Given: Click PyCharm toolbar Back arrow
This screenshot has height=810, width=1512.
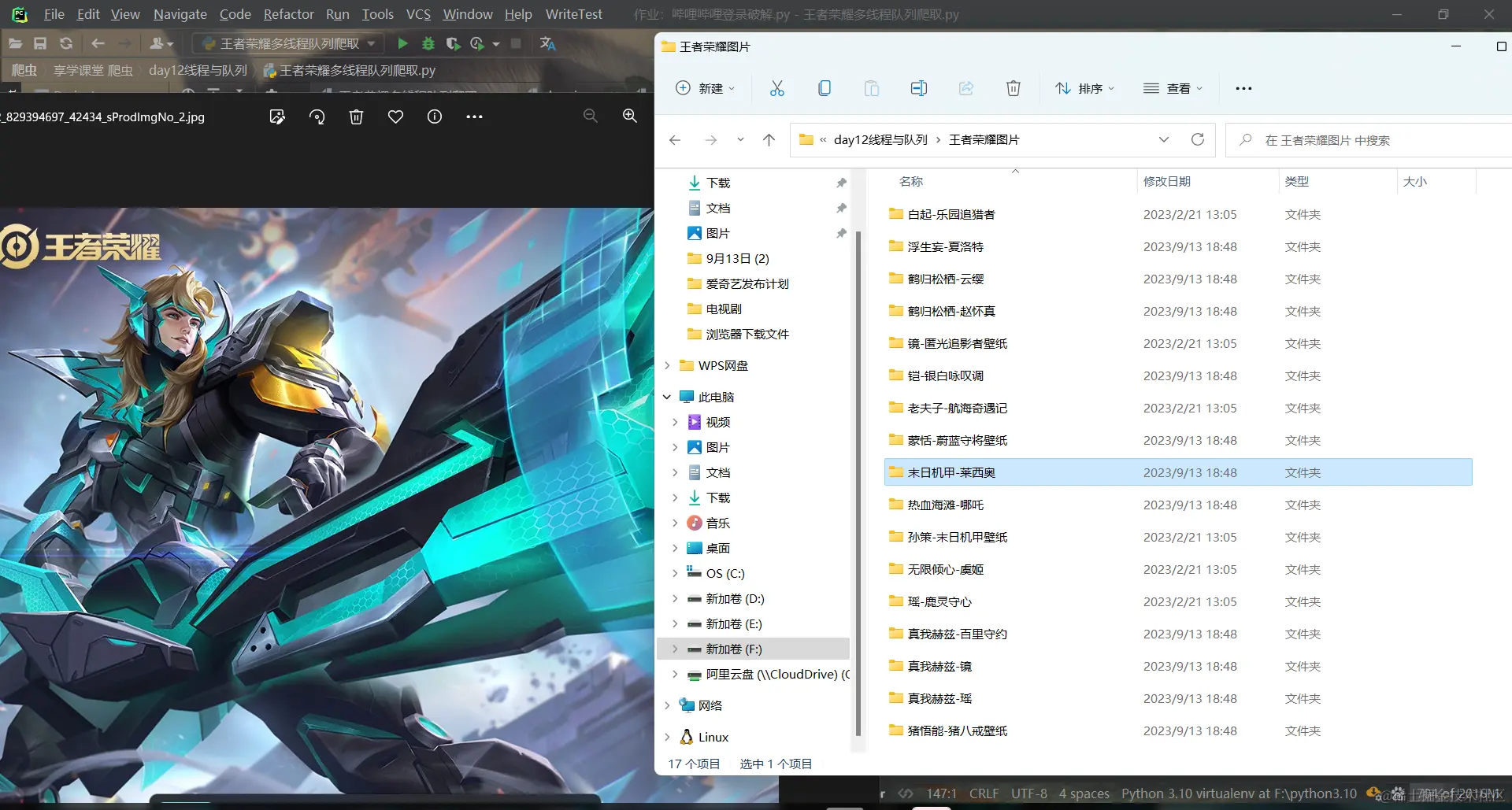Looking at the screenshot, I should click(98, 43).
